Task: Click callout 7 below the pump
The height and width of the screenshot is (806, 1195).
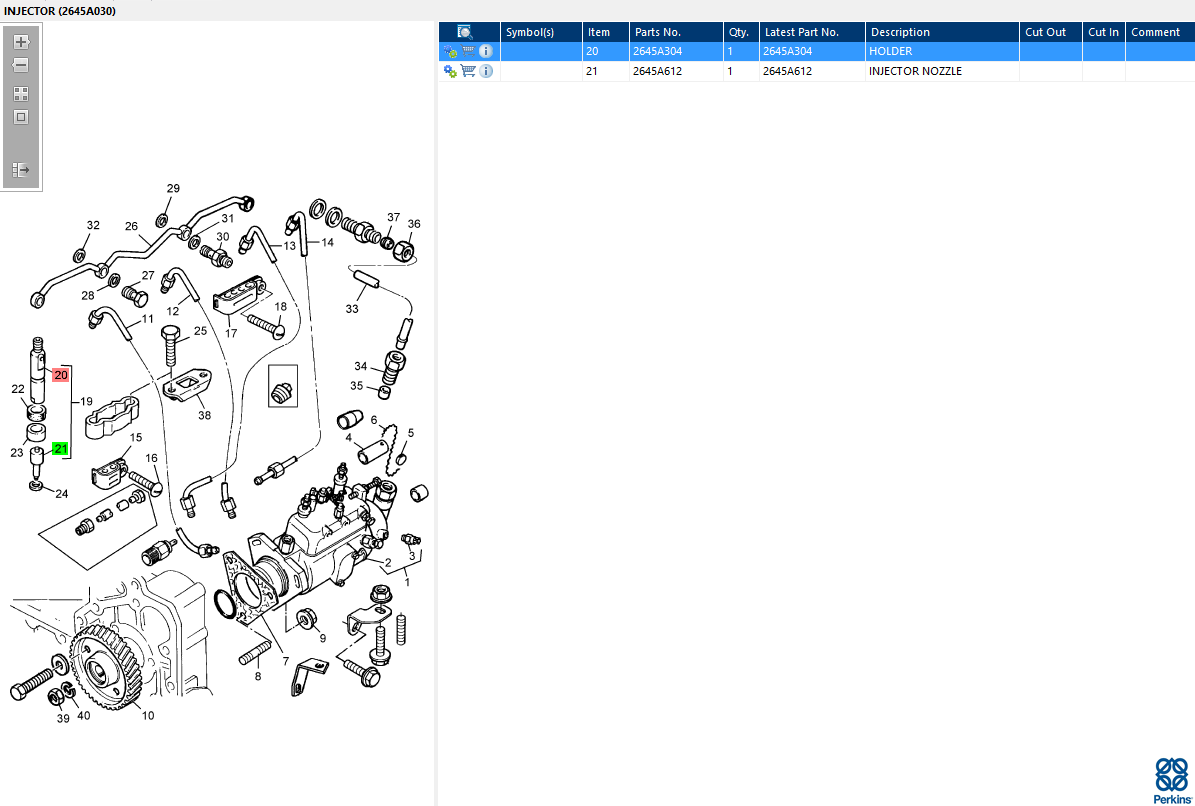Action: 286,660
